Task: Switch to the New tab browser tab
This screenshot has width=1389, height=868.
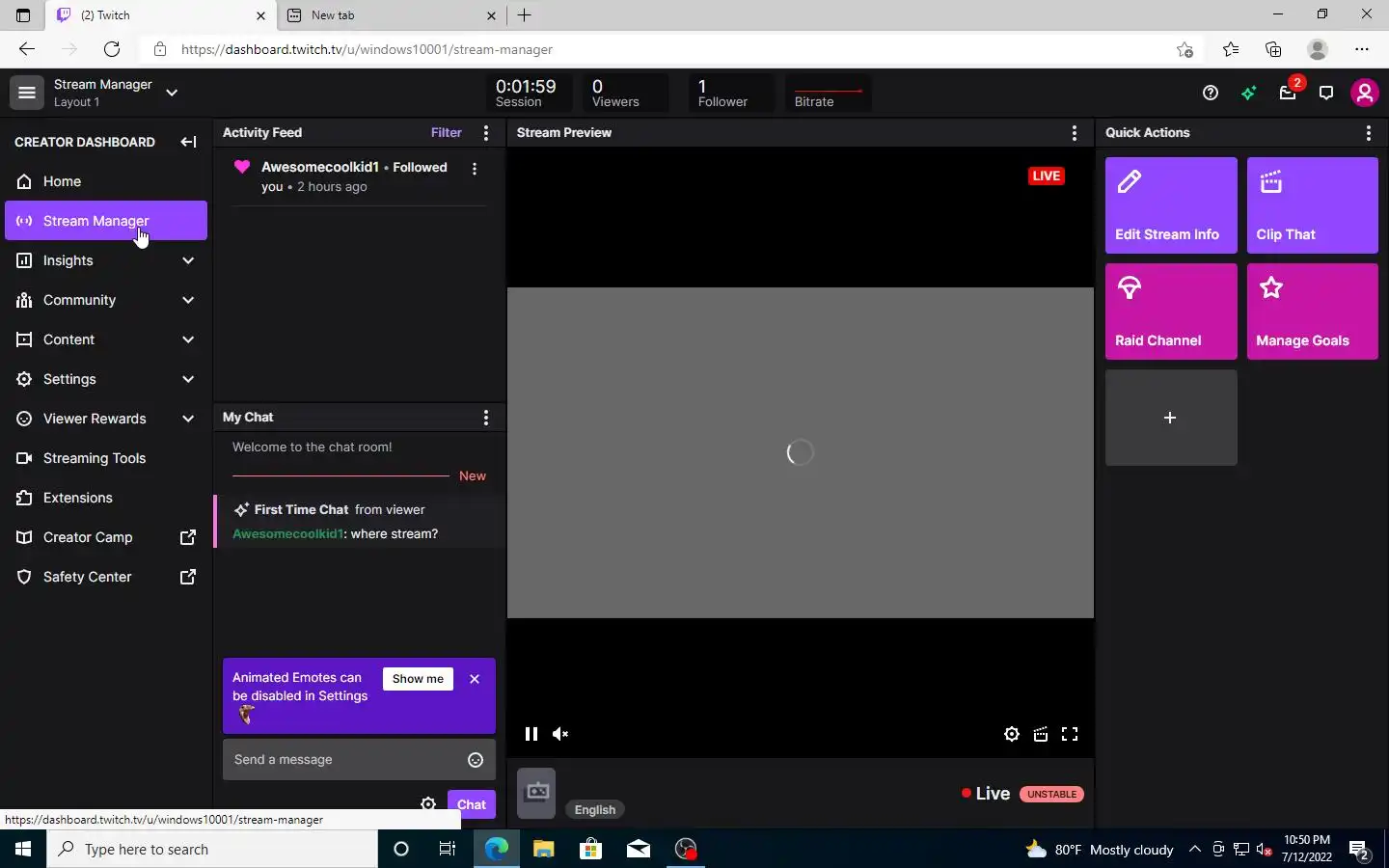Action: coord(391,15)
